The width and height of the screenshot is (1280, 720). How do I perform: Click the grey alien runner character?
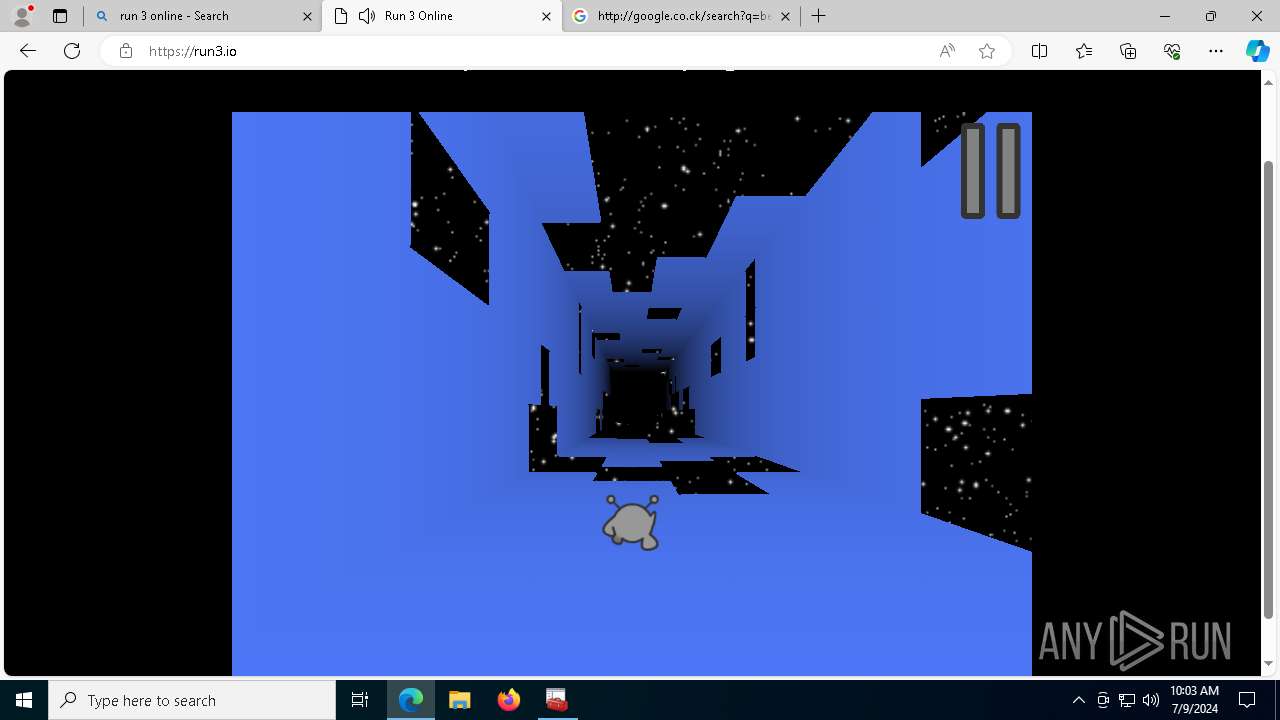click(631, 522)
